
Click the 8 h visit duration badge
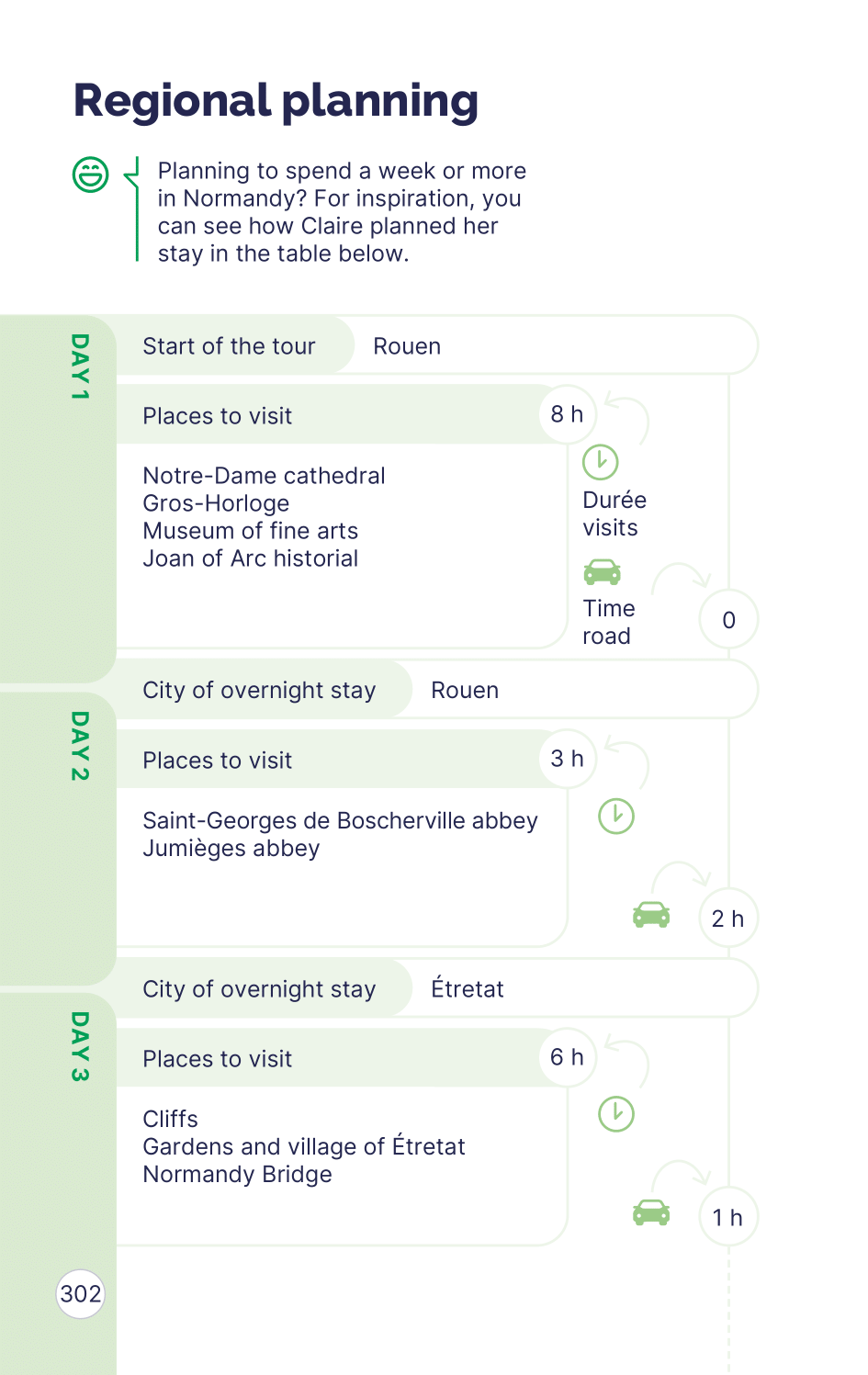click(x=567, y=414)
